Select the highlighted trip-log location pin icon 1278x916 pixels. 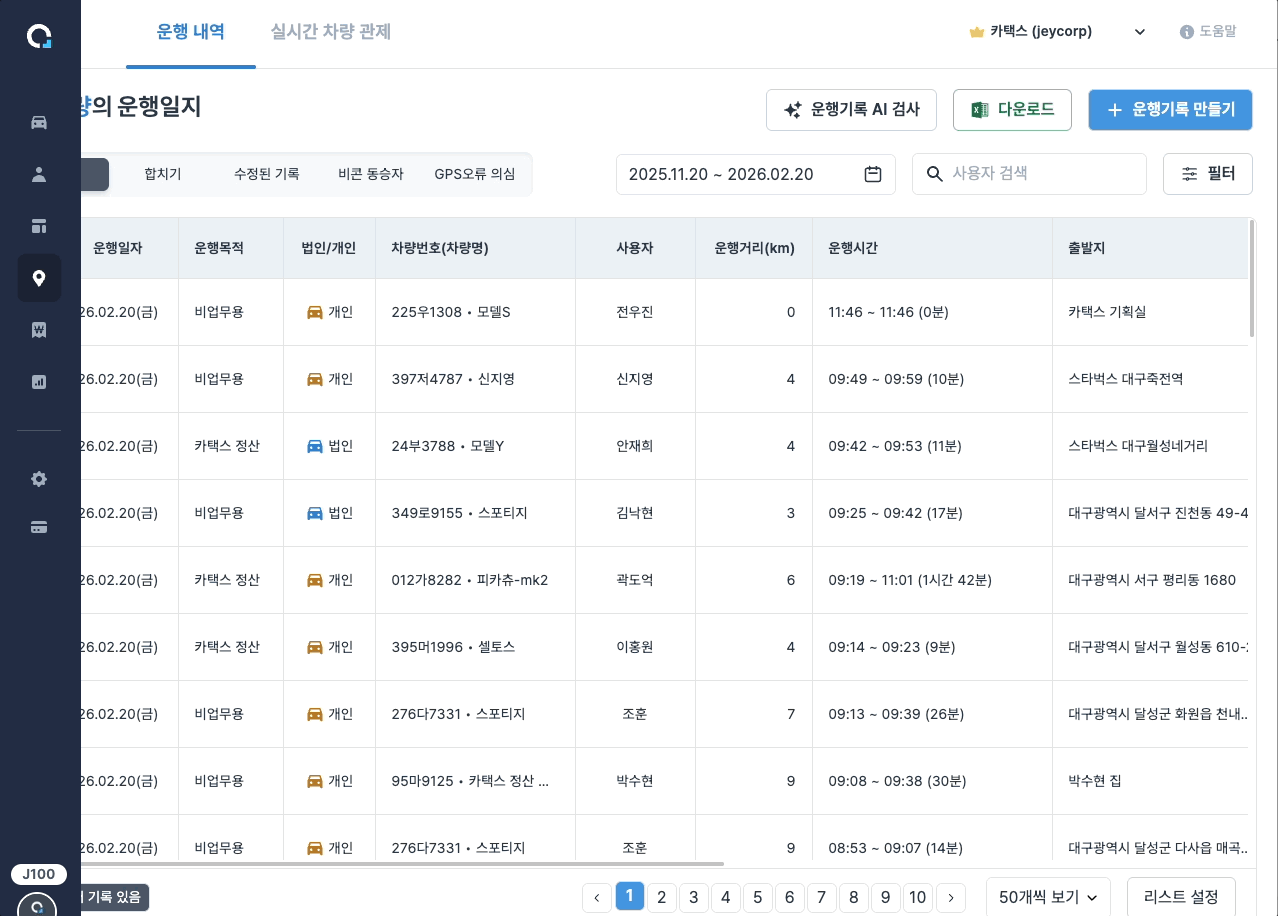coord(39,278)
